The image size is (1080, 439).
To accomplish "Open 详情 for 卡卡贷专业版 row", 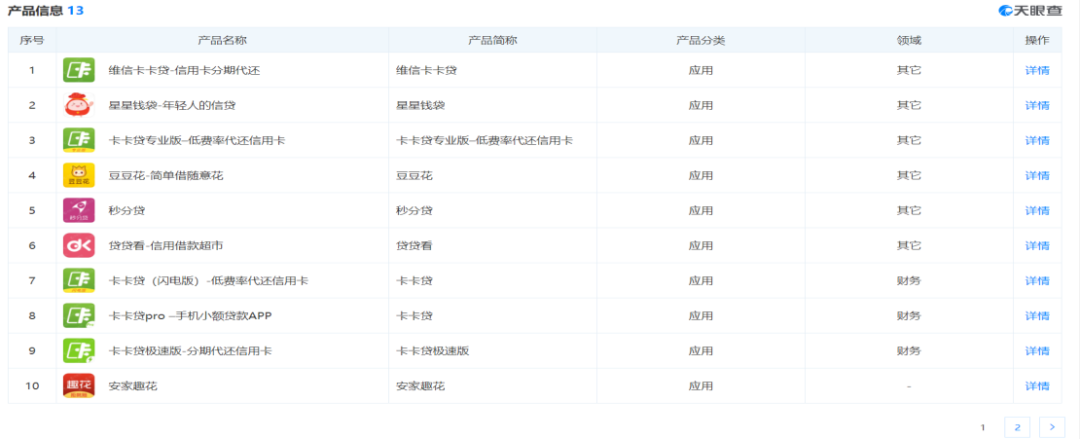I will pyautogui.click(x=1037, y=141).
